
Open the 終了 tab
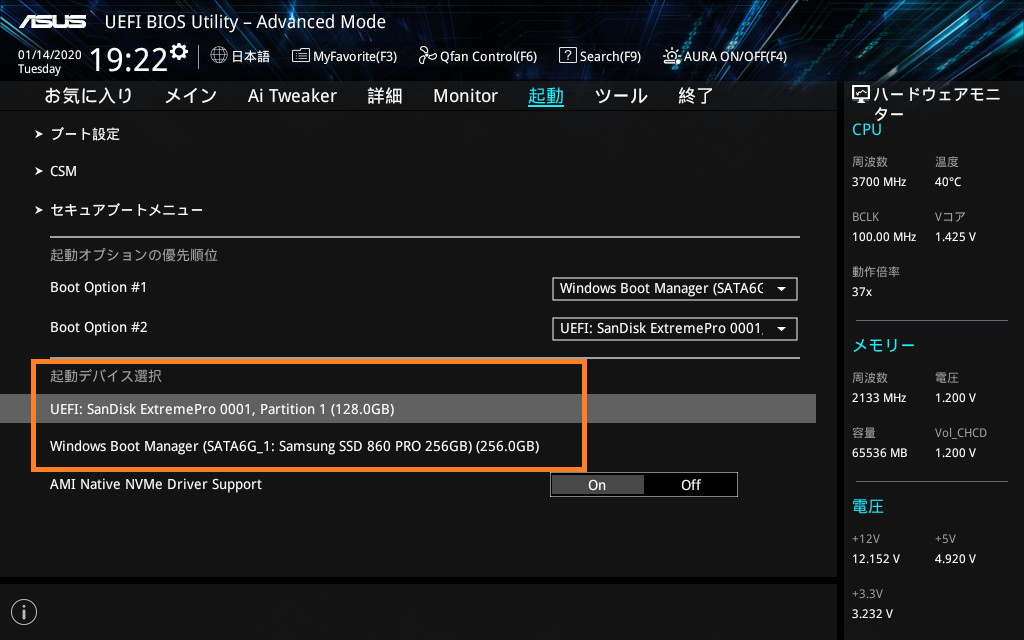pyautogui.click(x=696, y=96)
